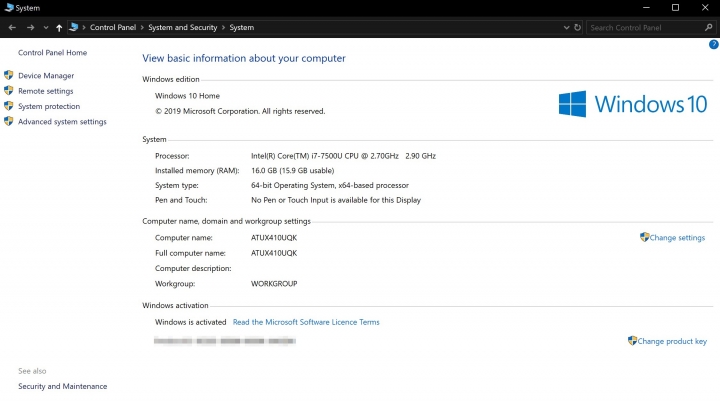Click the System window title icon
Viewport: 720px width, 402px height.
9,7
